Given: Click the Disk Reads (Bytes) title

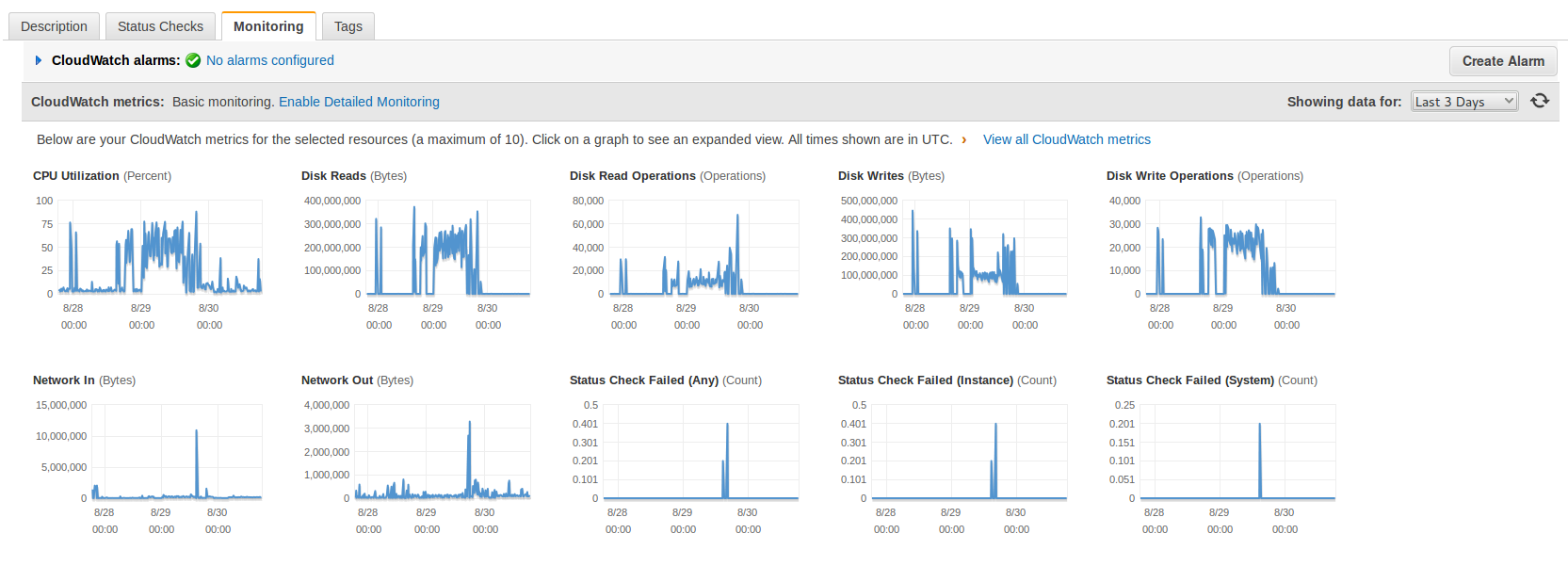Looking at the screenshot, I should (354, 176).
